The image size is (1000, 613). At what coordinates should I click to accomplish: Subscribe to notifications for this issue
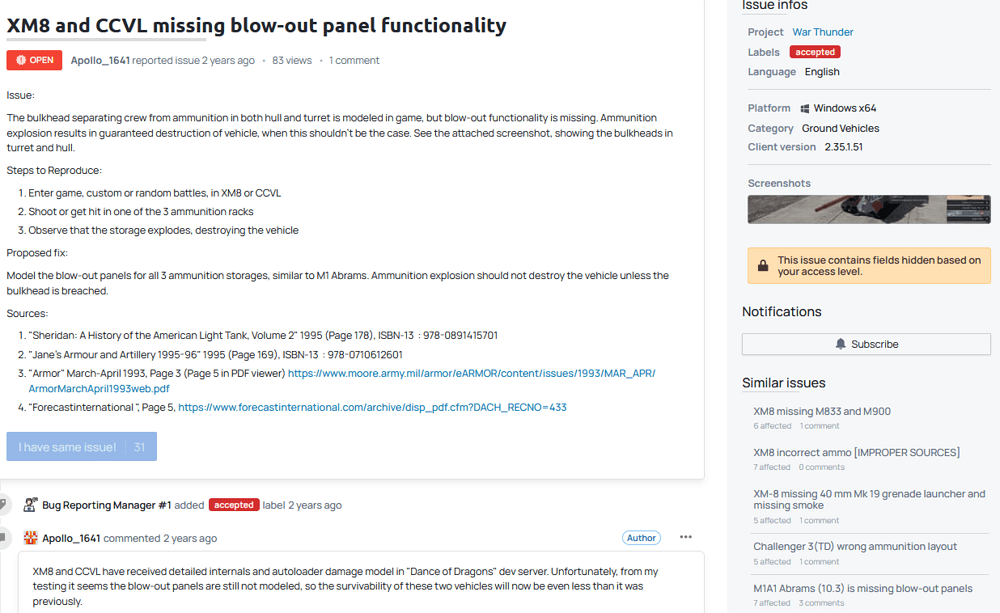(x=866, y=344)
